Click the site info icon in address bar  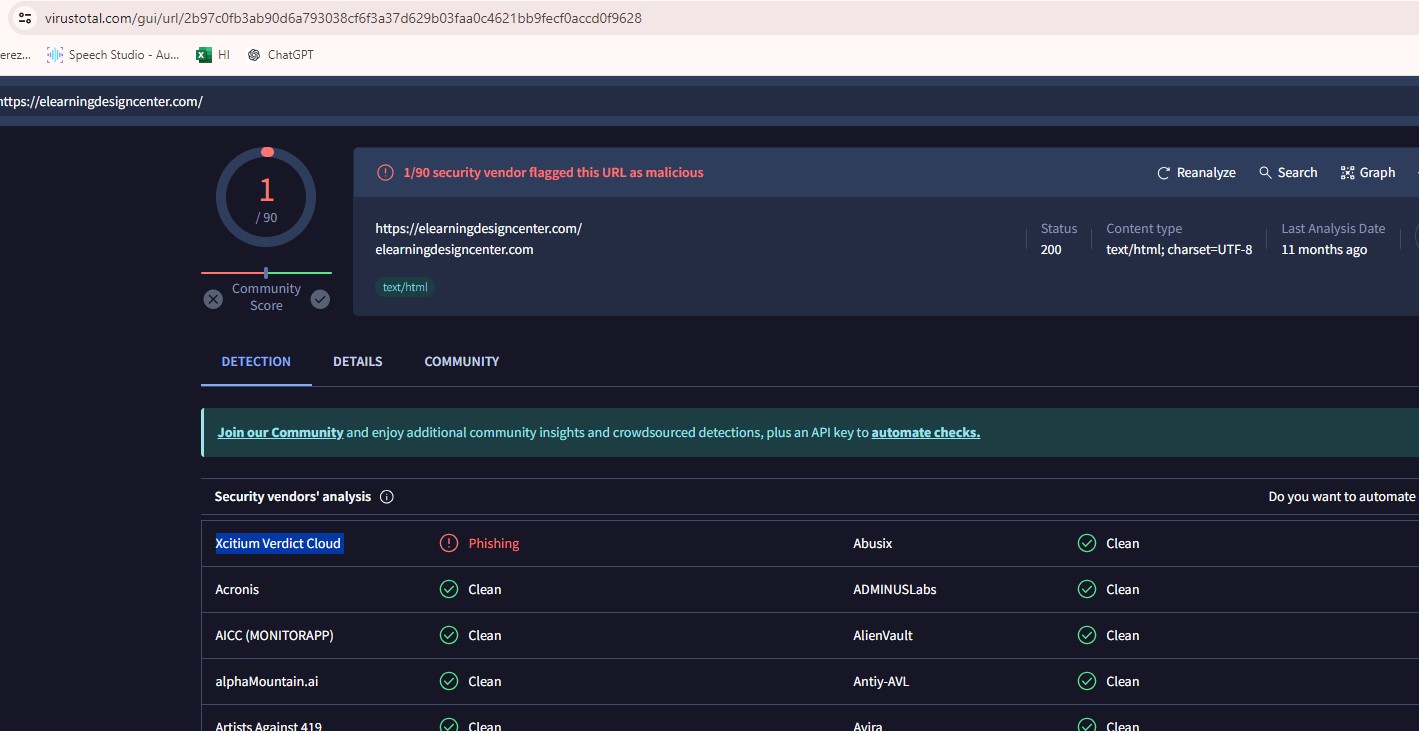click(25, 18)
